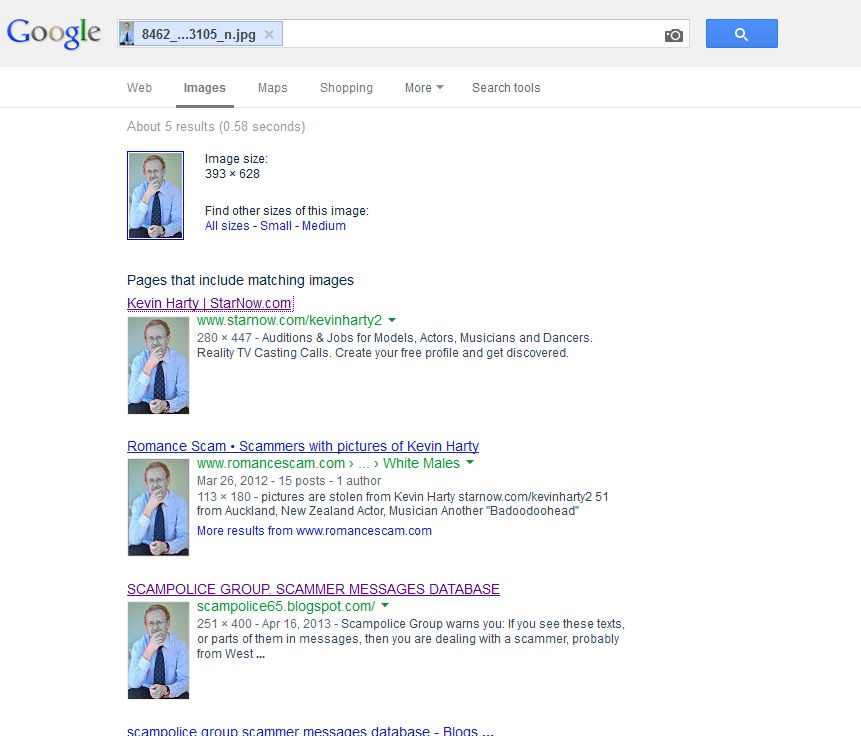Open SCAMPOLICE GROUP SCAMMER MESSAGES DATABASE result

[x=313, y=589]
